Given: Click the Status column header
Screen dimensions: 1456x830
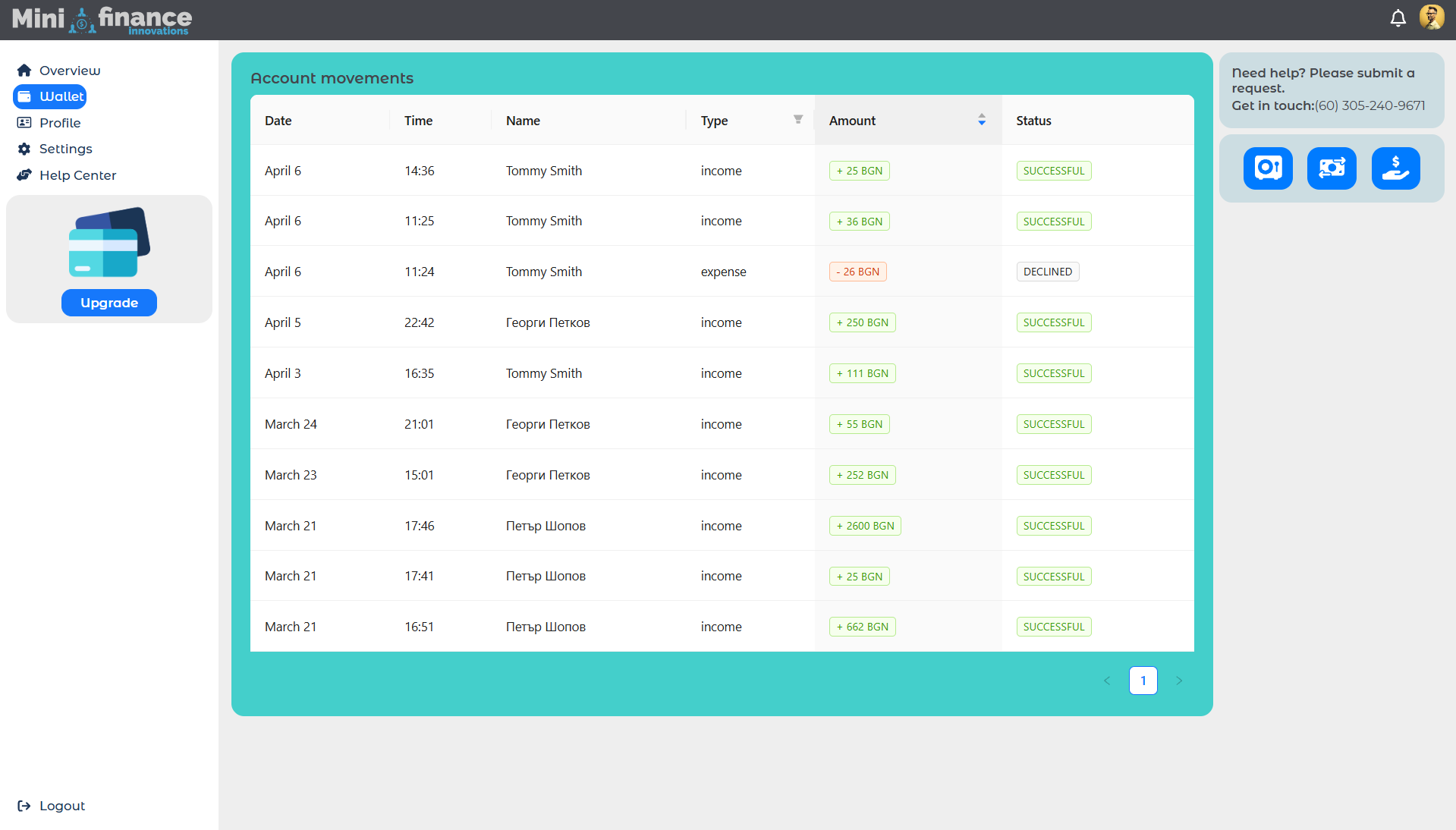Looking at the screenshot, I should pyautogui.click(x=1097, y=120).
